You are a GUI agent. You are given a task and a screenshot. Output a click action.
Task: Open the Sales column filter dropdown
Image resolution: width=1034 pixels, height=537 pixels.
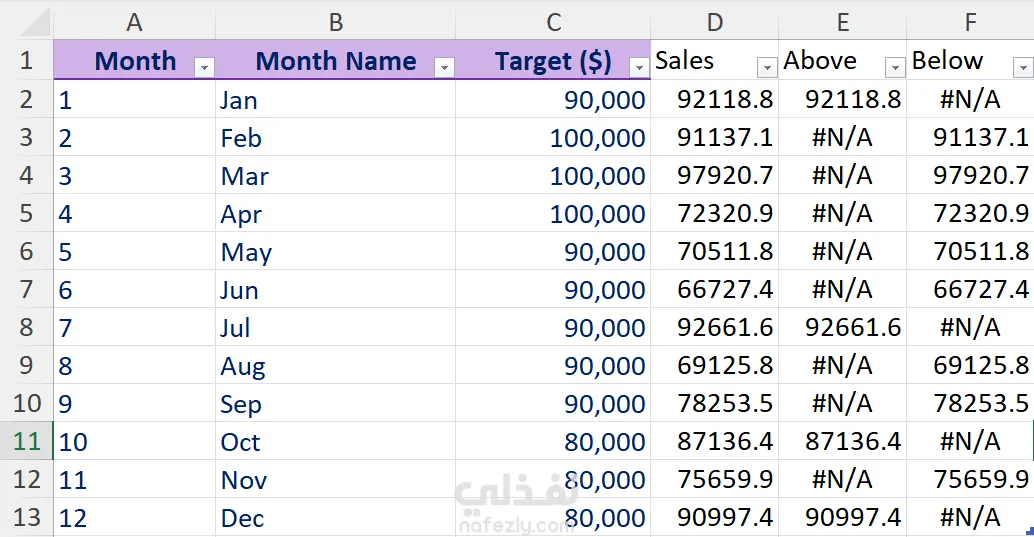[767, 67]
